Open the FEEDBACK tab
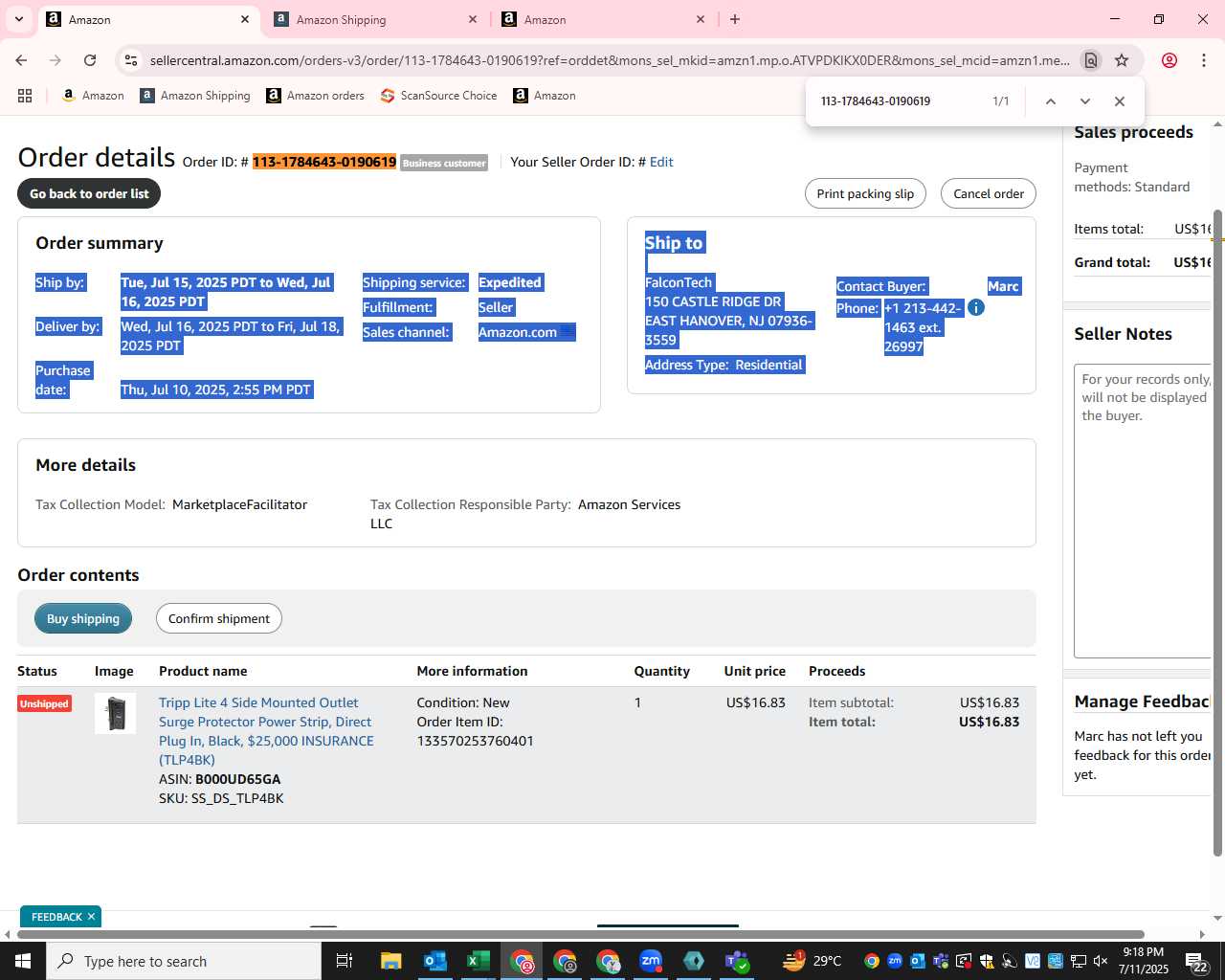 coord(56,917)
